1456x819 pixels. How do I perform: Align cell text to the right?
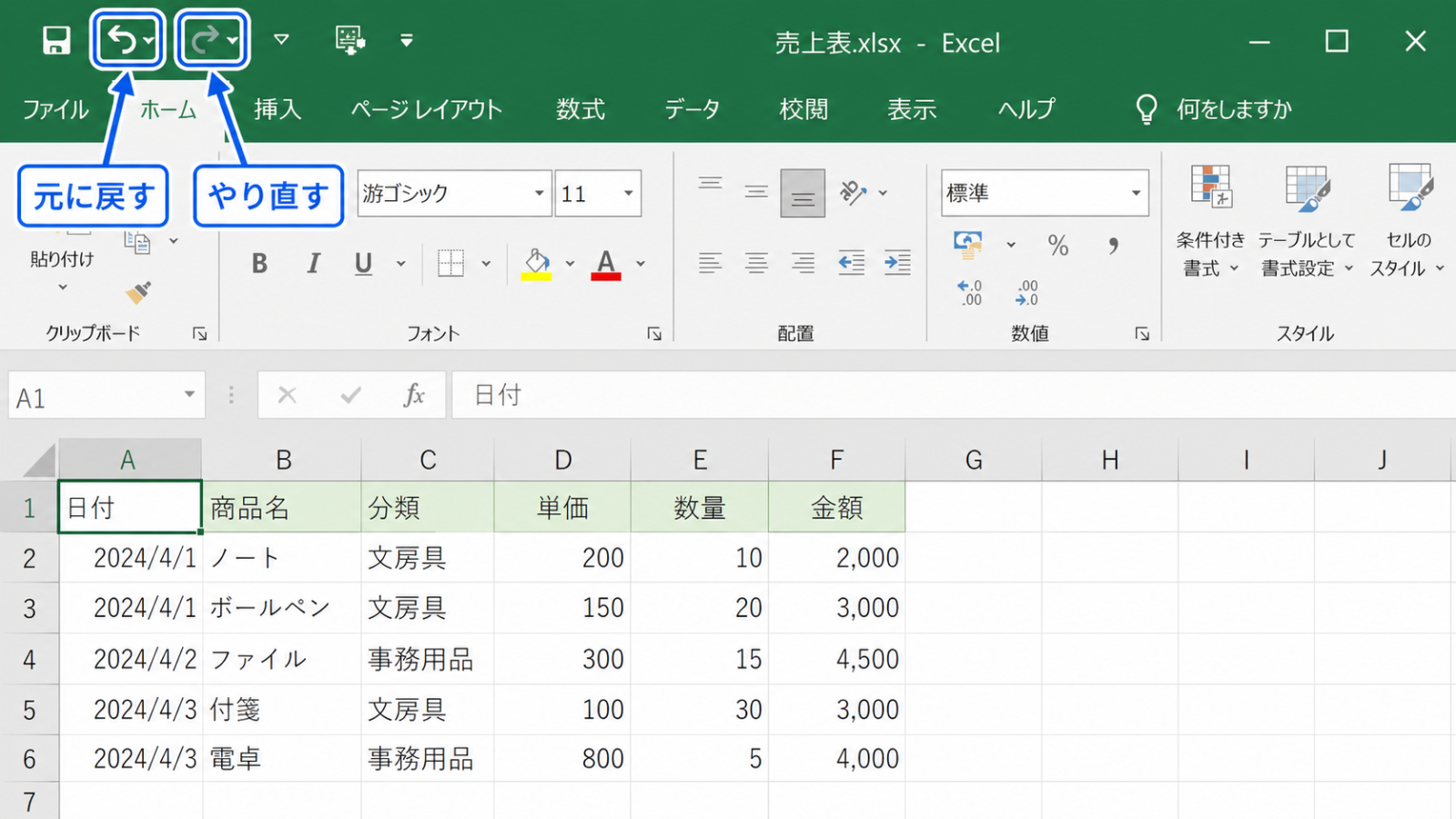pyautogui.click(x=803, y=264)
